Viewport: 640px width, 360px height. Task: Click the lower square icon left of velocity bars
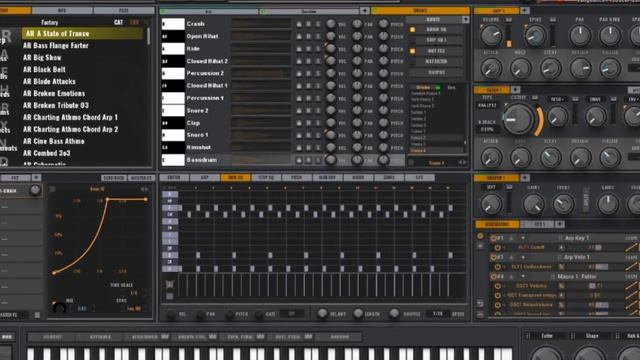pyautogui.click(x=169, y=296)
